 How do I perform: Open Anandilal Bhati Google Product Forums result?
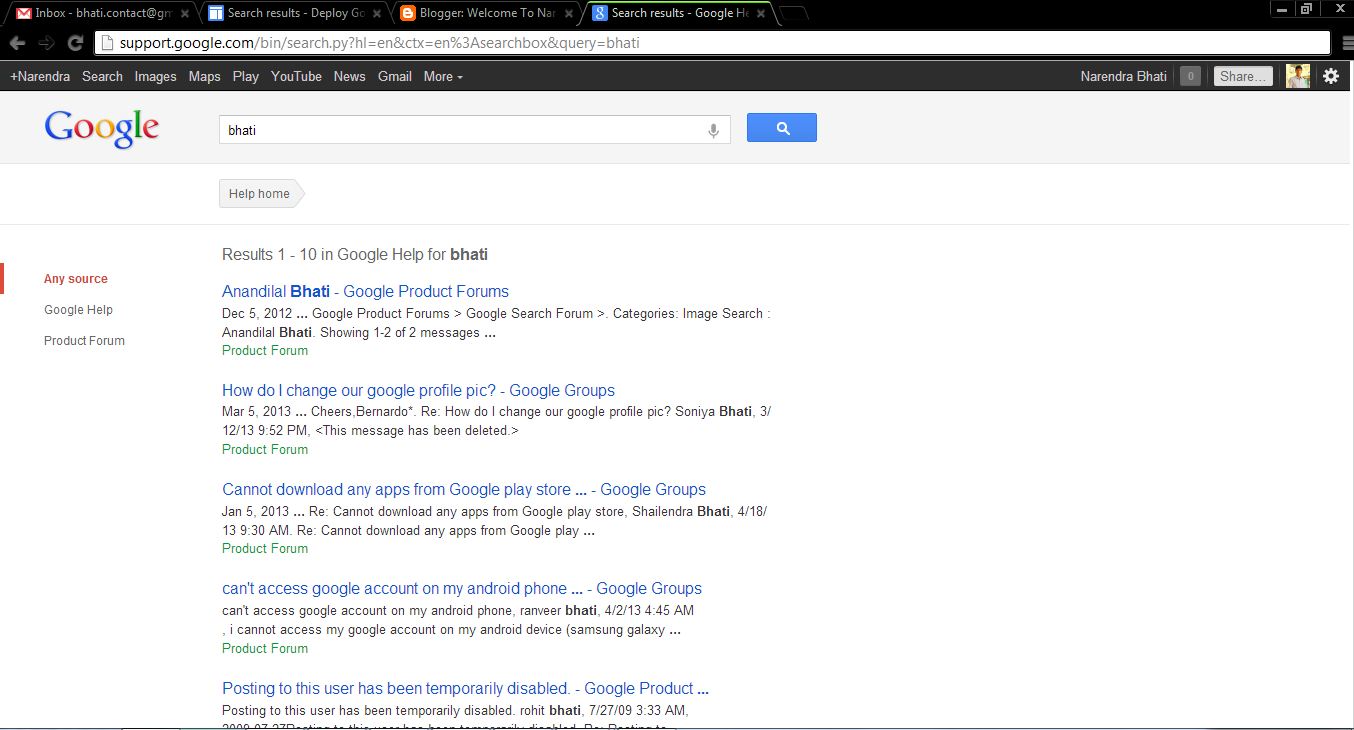pyautogui.click(x=365, y=291)
